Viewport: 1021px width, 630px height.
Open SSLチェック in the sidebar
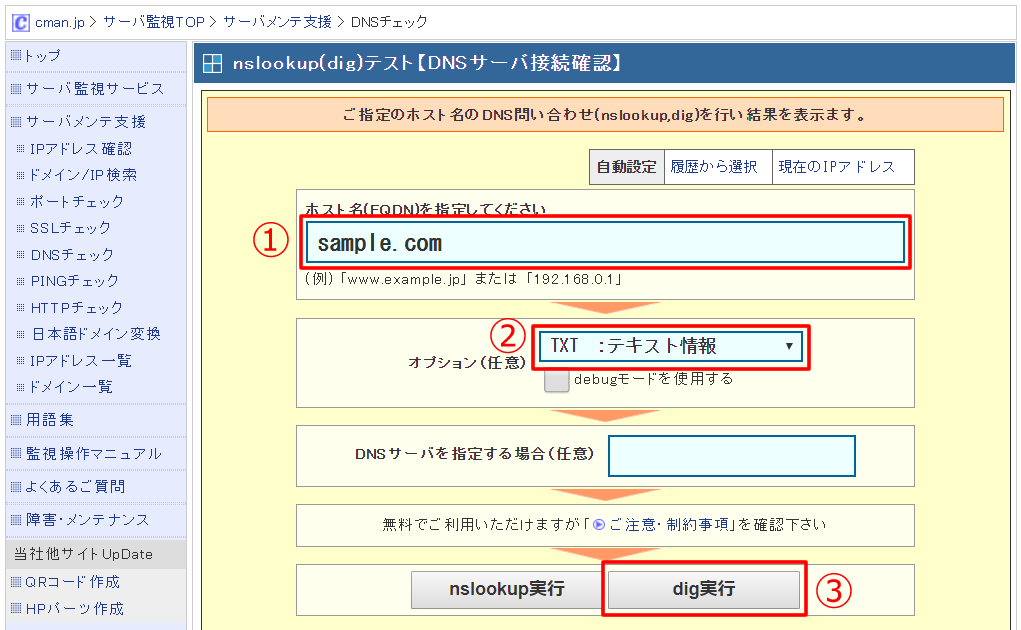coord(70,228)
